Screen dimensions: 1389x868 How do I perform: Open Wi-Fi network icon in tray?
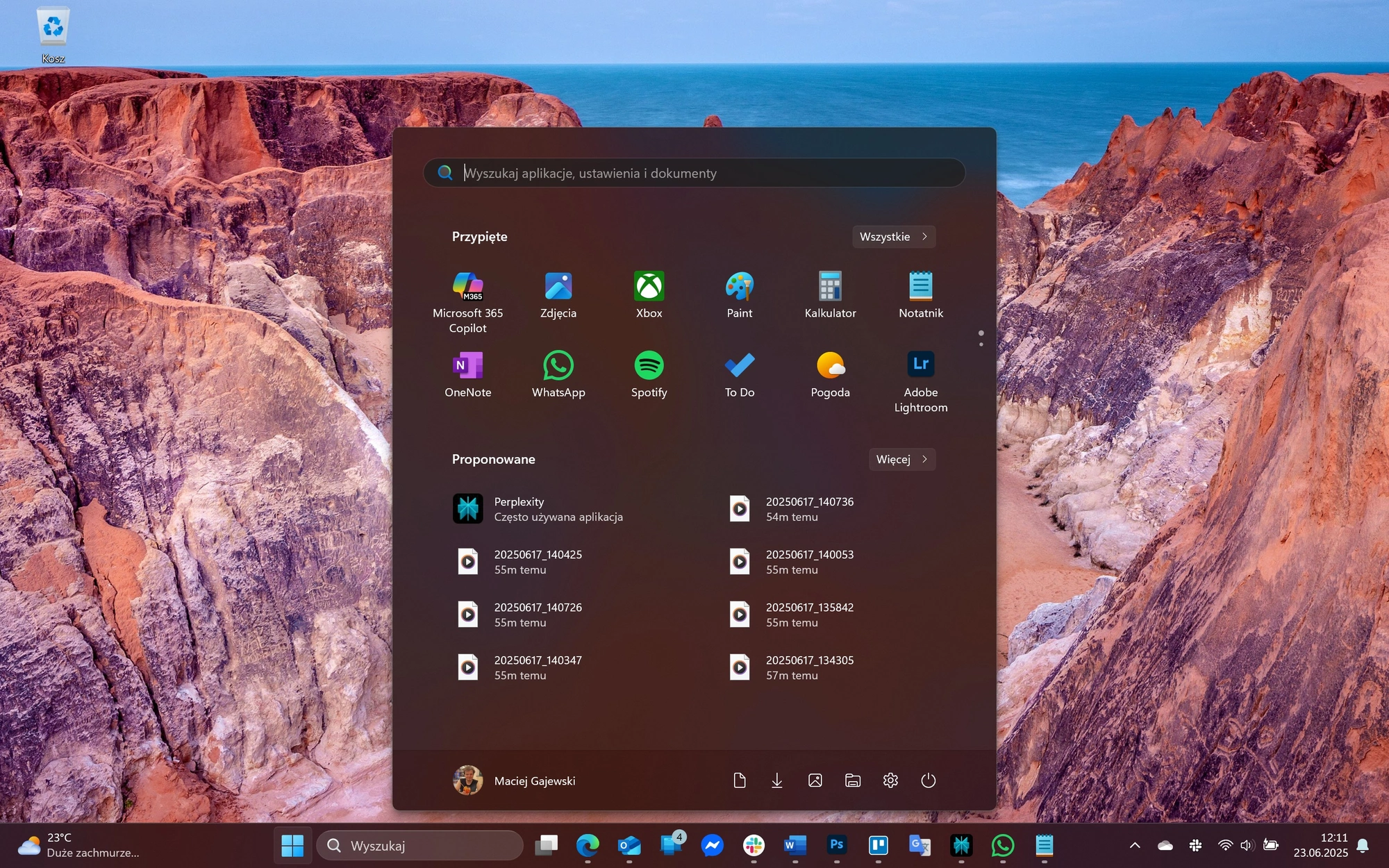tap(1225, 845)
